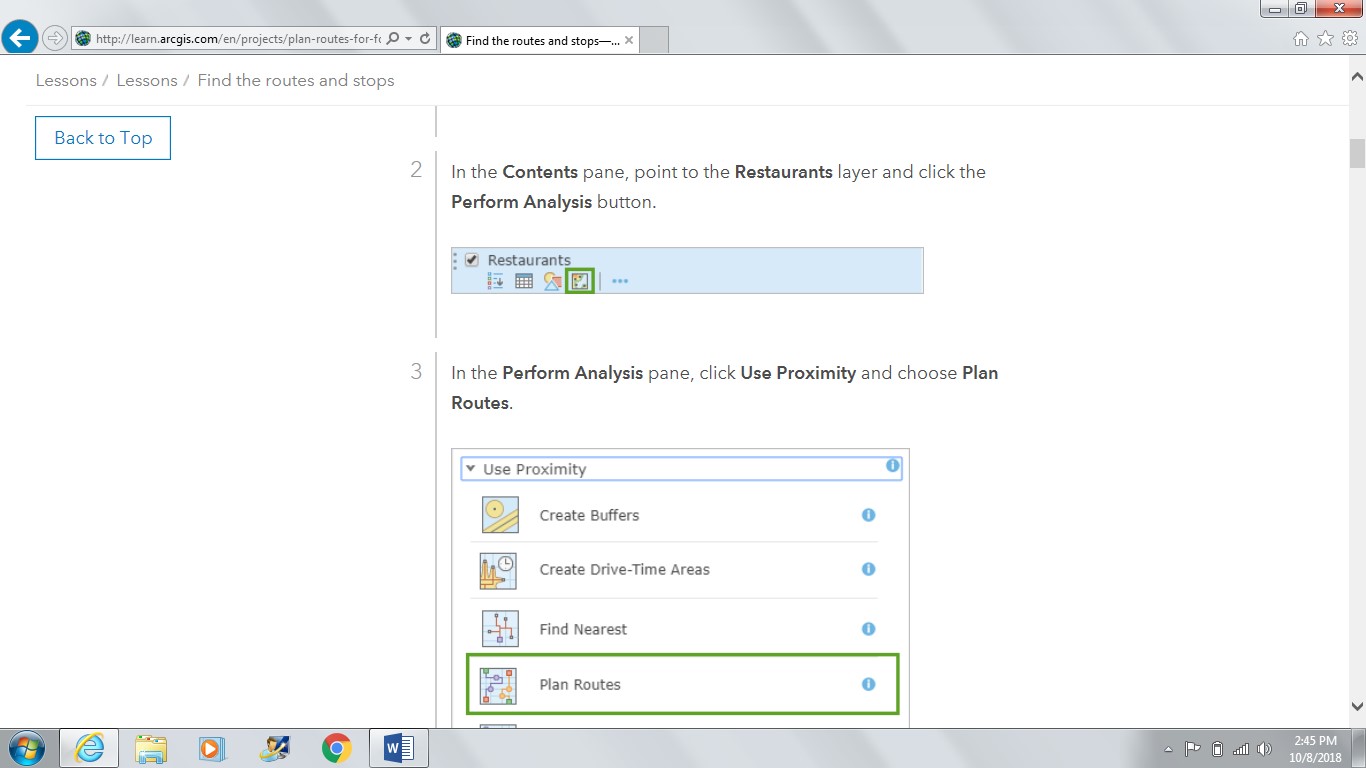The width and height of the screenshot is (1366, 768).
Task: Click the network signal tray icon
Action: coord(1241,749)
